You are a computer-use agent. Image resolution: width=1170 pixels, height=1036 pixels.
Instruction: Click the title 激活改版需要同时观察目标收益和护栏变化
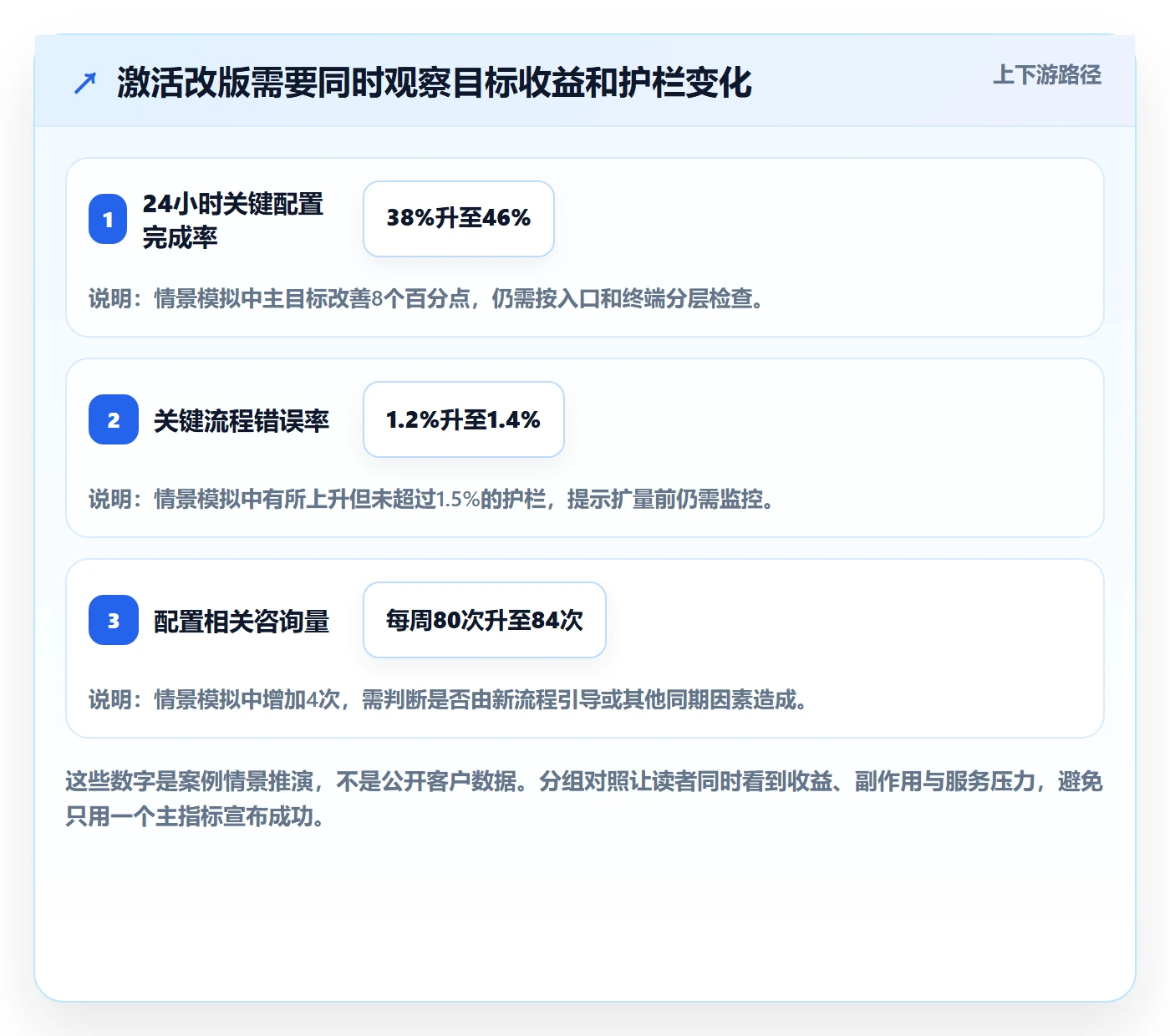pos(435,83)
